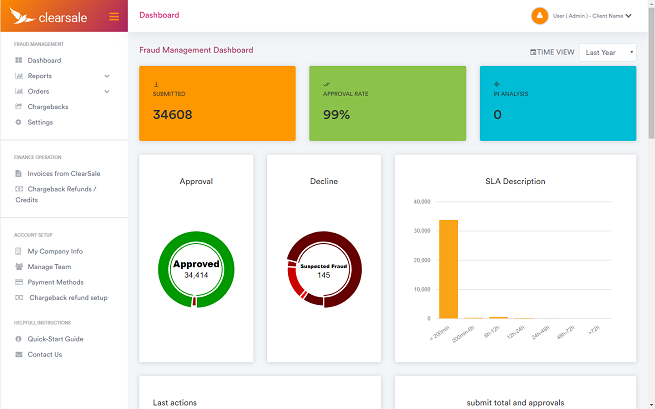The height and width of the screenshot is (409, 655).
Task: Click the Approval Rate checkmark icon
Action: [x=326, y=84]
